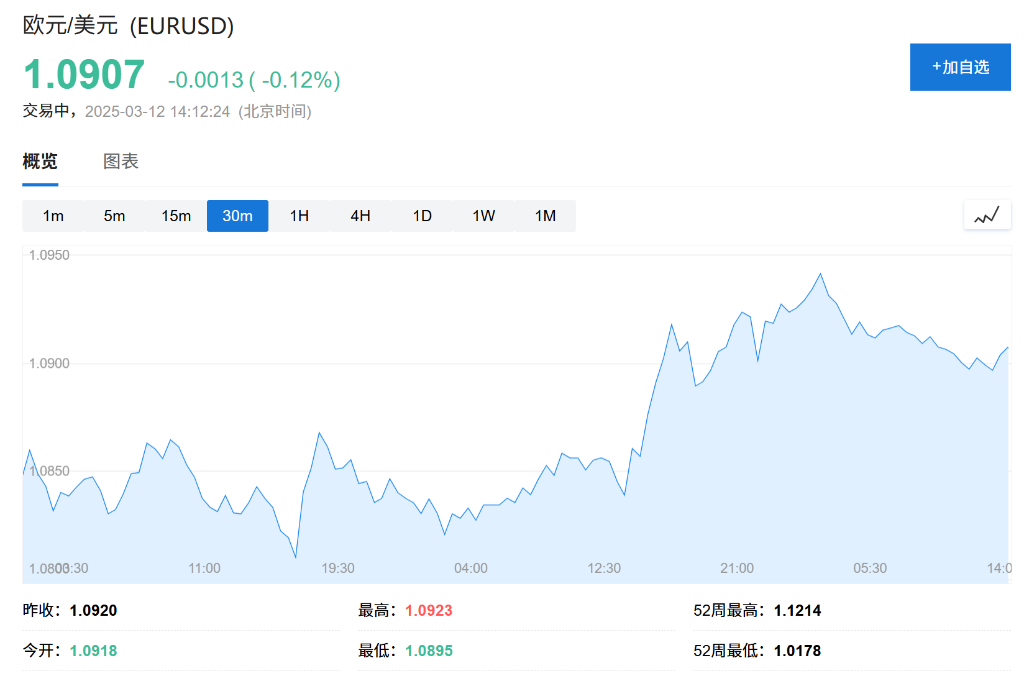Click the 欧元/美元 (EURUSD) title
Image resolution: width=1024 pixels, height=675 pixels.
pyautogui.click(x=129, y=26)
